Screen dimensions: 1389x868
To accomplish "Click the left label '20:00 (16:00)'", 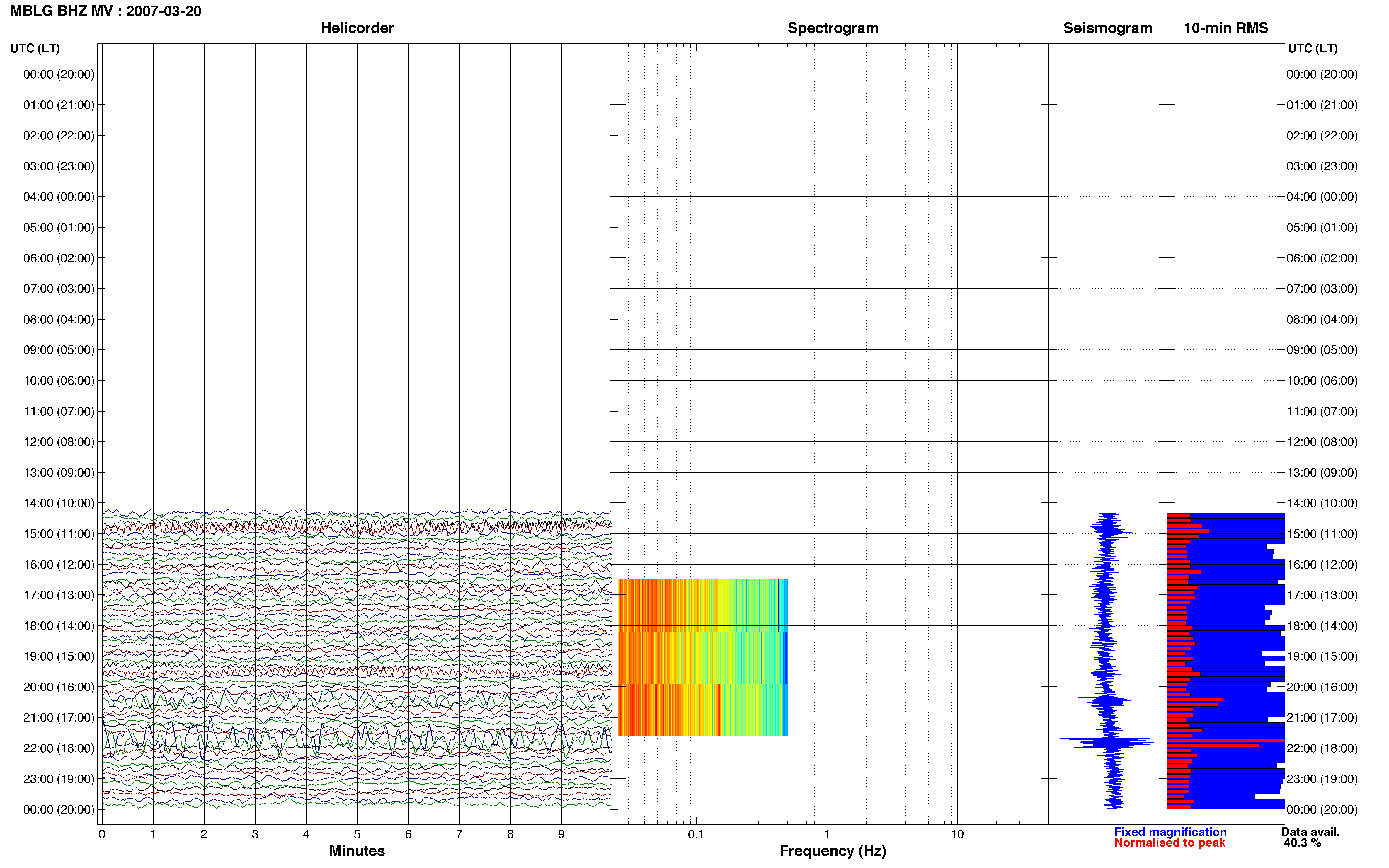I will click(x=59, y=687).
